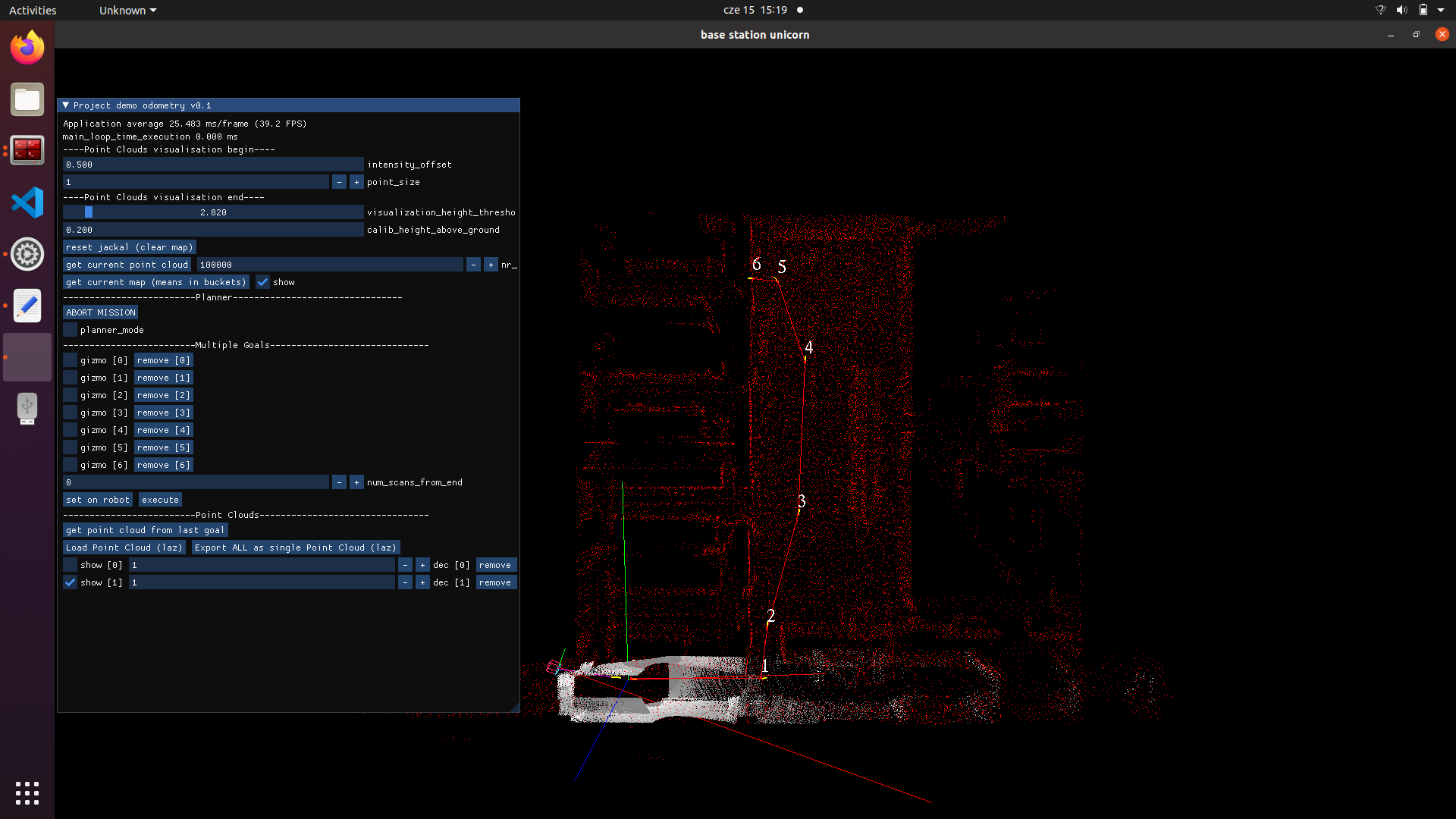
Task: Show applications grid button
Action: tap(27, 792)
